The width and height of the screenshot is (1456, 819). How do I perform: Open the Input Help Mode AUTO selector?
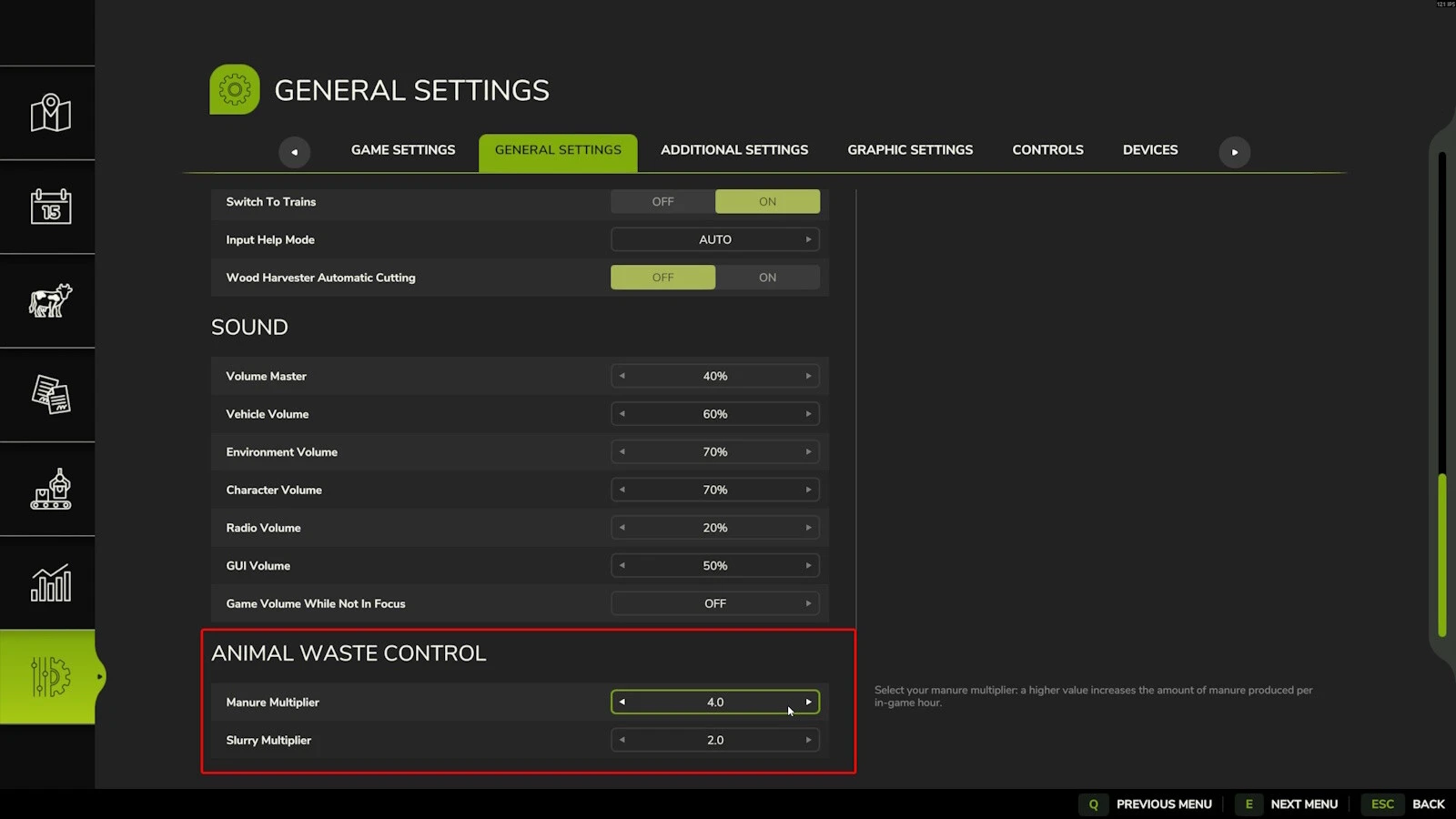point(715,239)
